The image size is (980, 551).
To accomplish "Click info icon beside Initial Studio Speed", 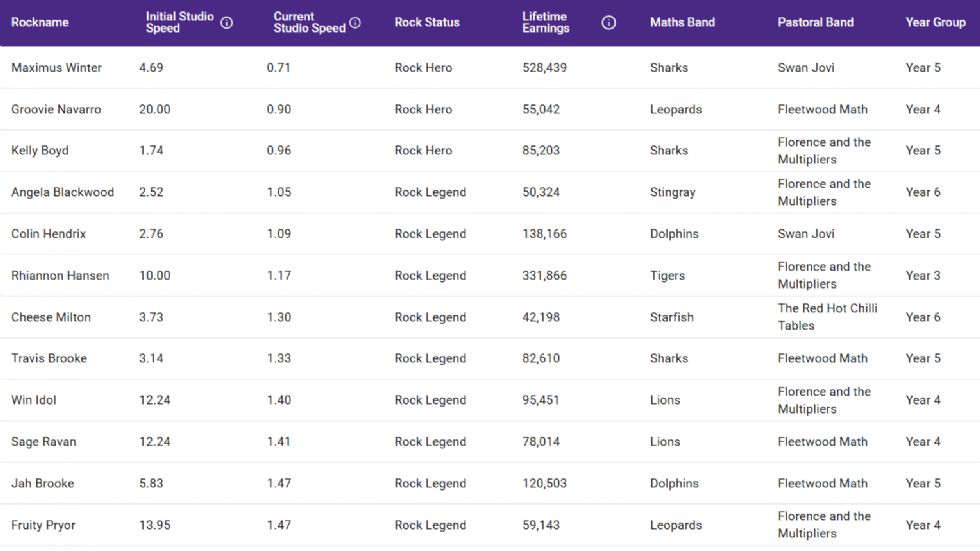I will tap(227, 23).
